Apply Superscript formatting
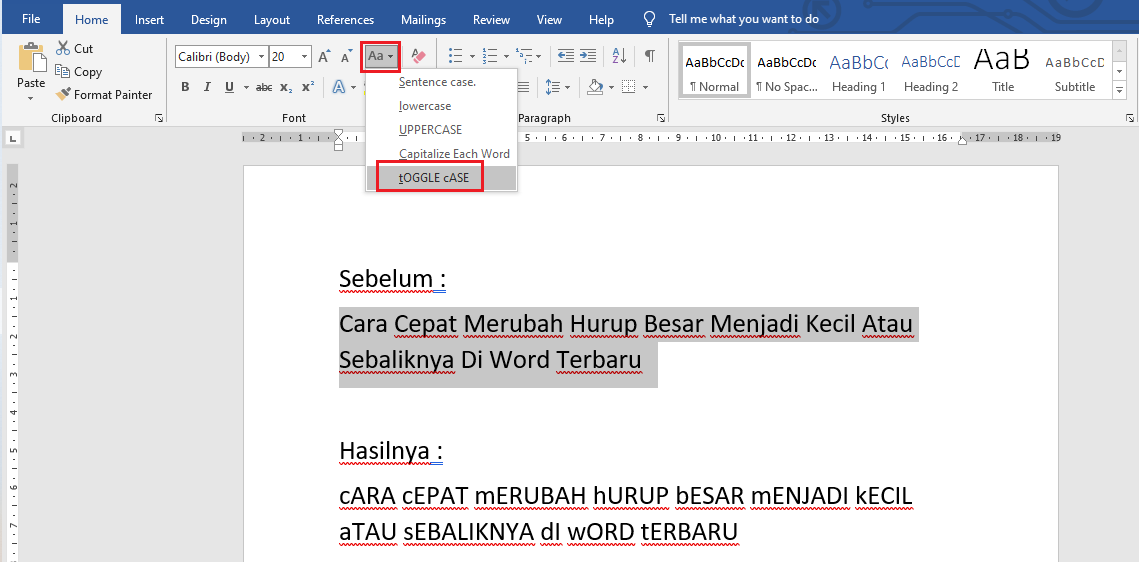1139x562 pixels. click(308, 87)
